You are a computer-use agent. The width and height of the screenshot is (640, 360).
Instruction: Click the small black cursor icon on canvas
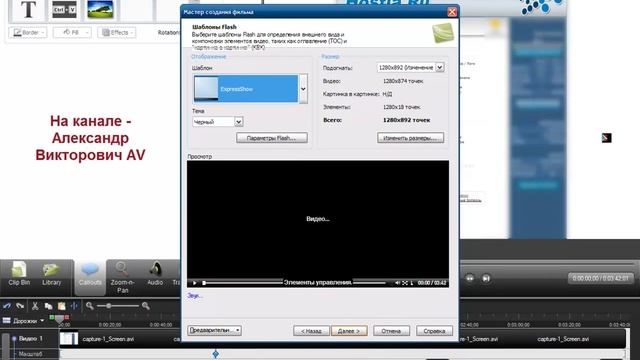click(x=607, y=138)
